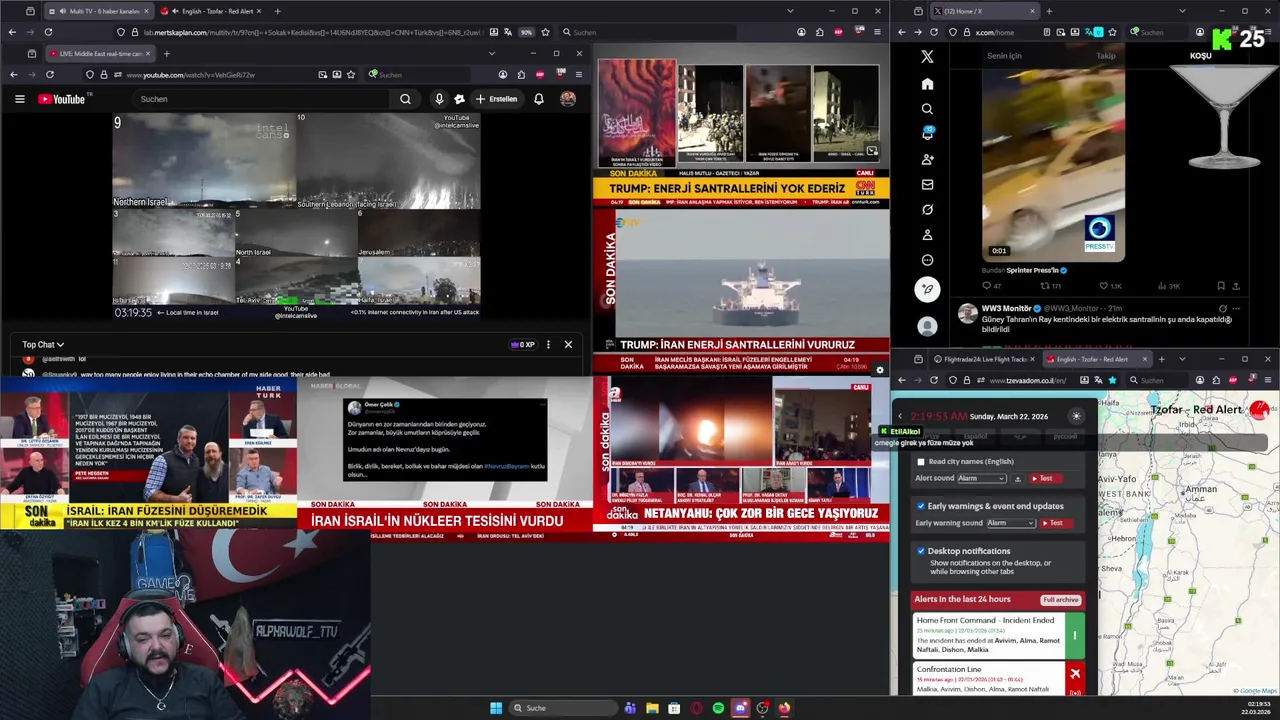Click the X compose post button
This screenshot has height=720, width=1280.
927,289
